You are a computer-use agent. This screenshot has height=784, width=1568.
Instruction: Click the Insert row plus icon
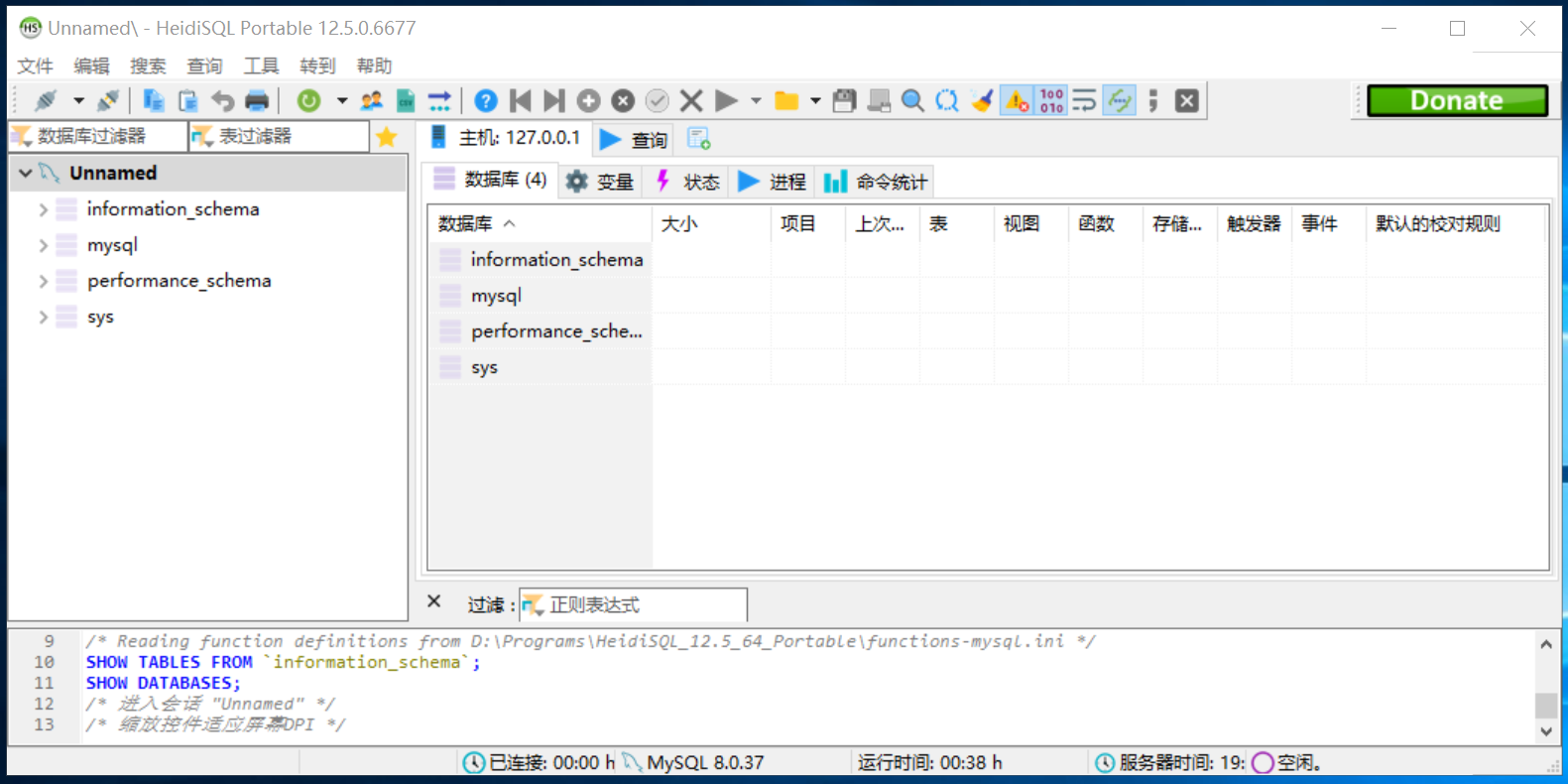(589, 100)
